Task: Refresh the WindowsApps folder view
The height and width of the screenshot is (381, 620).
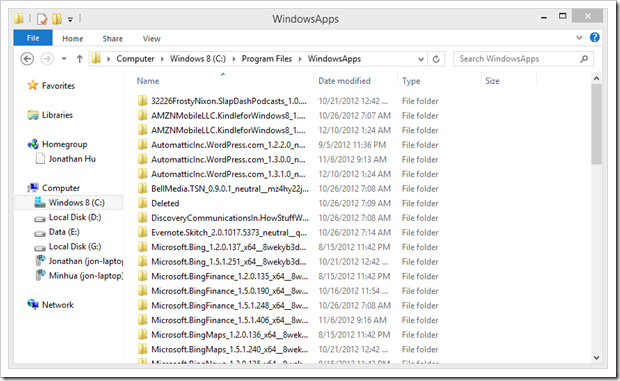Action: [436, 59]
